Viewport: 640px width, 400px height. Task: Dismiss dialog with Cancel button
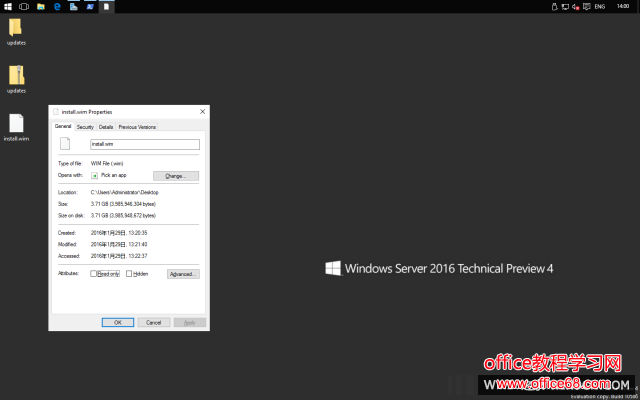(x=154, y=322)
